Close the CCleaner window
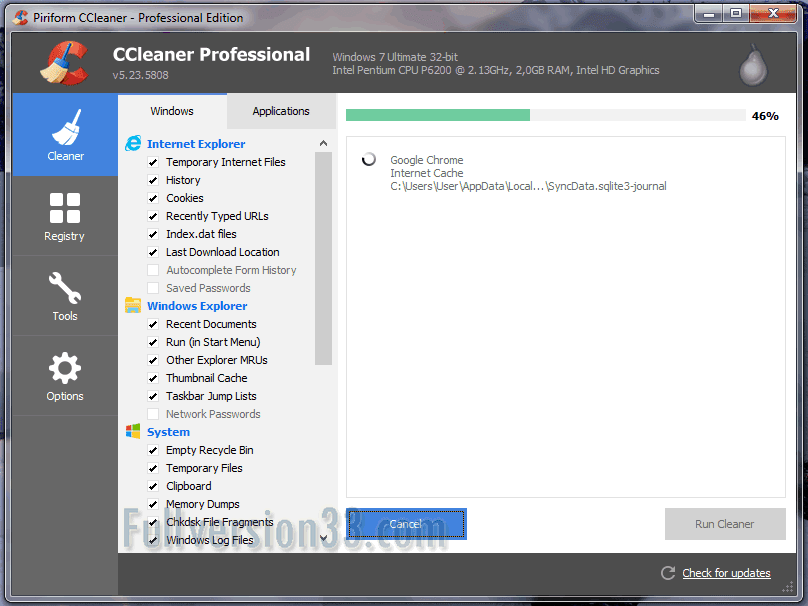The width and height of the screenshot is (808, 606). (773, 14)
